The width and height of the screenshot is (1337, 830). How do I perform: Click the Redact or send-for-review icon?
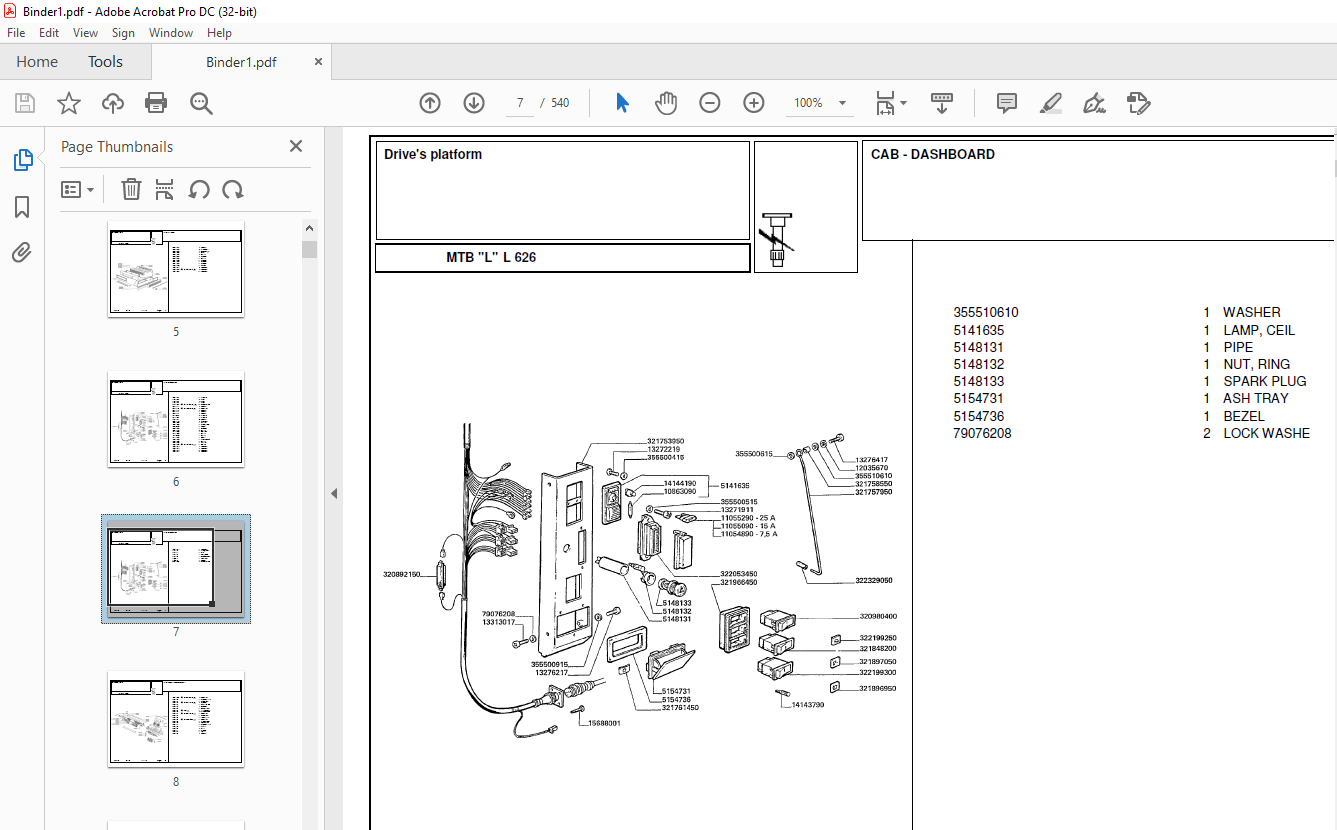1138,103
